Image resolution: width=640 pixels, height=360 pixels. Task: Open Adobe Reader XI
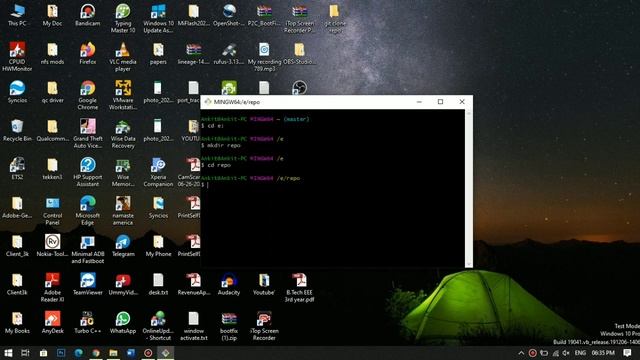coord(52,287)
